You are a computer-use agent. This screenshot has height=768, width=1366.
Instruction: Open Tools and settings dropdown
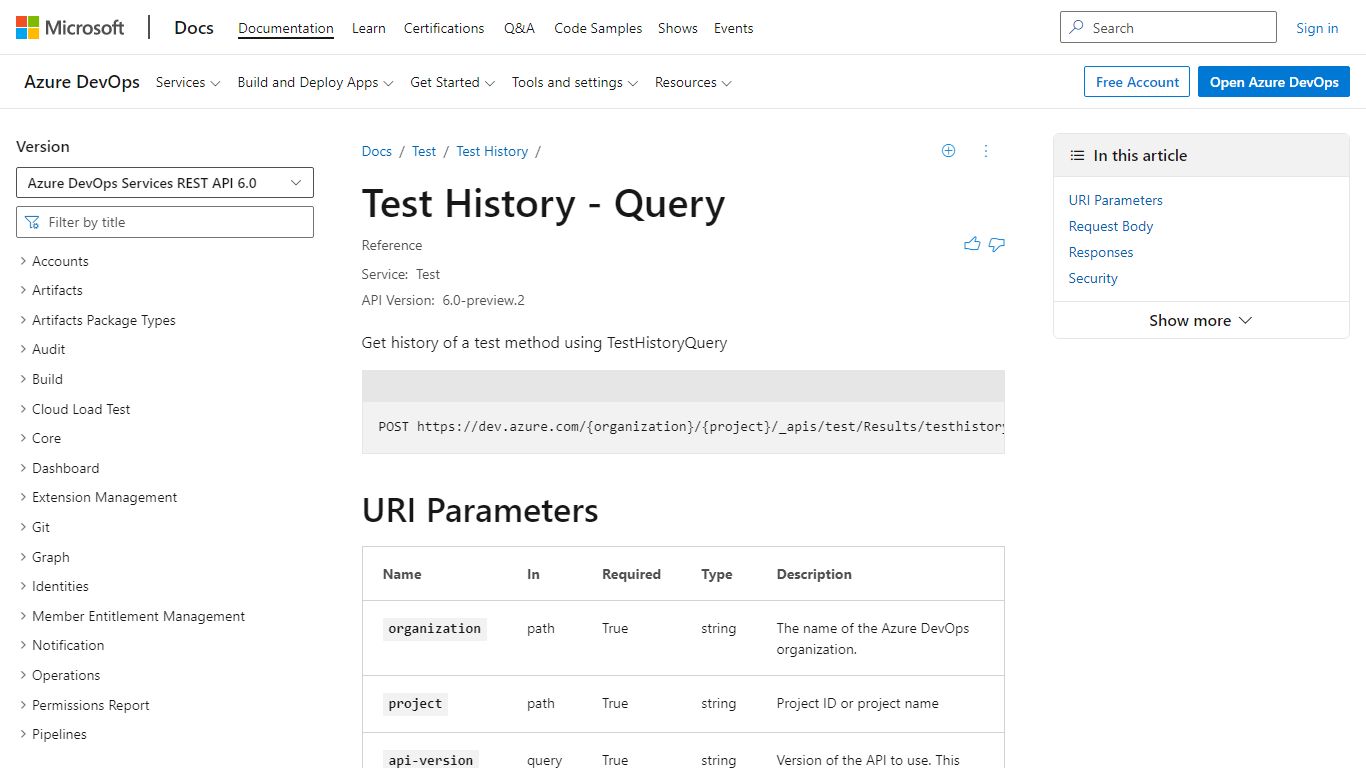point(575,82)
